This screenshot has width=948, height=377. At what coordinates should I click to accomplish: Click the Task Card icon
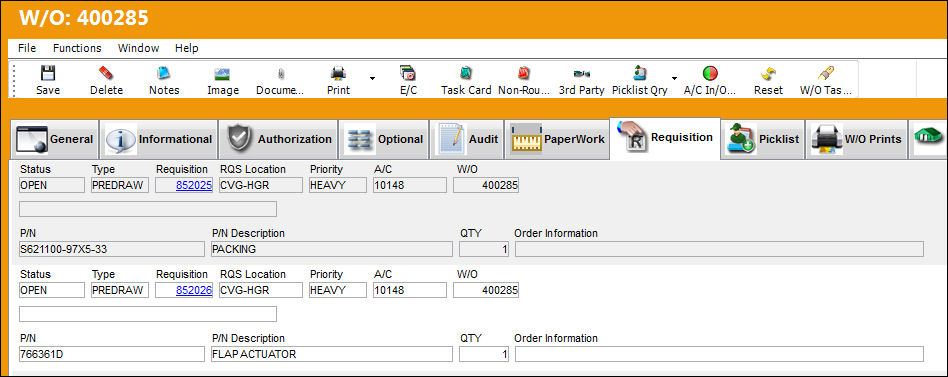[466, 74]
